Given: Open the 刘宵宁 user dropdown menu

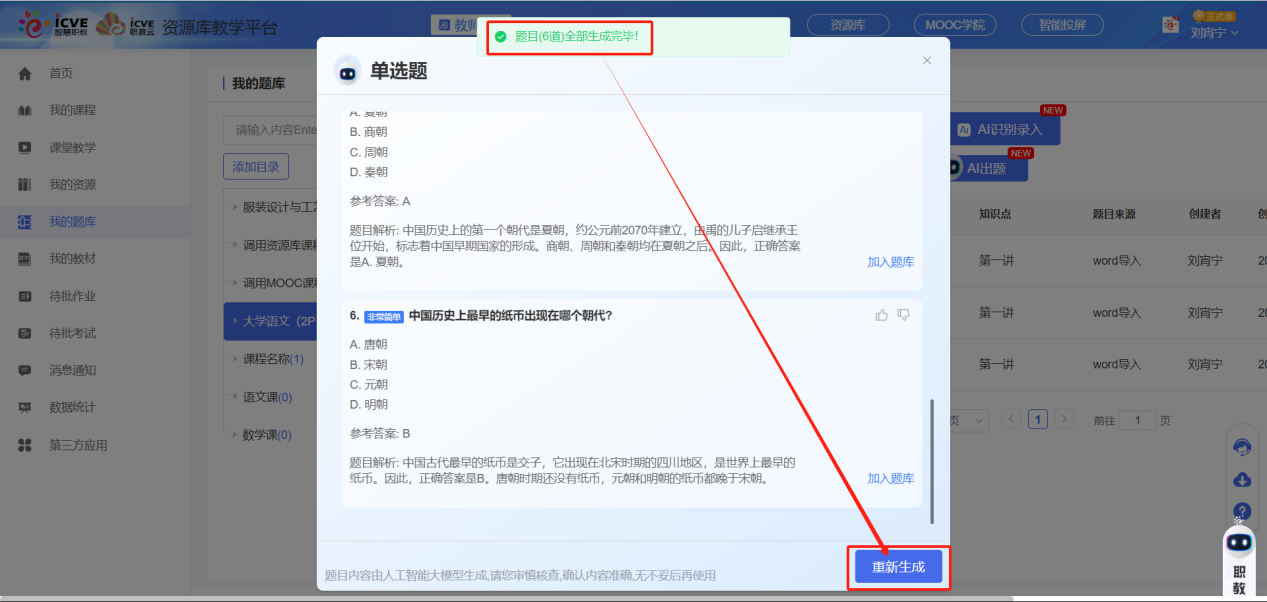Looking at the screenshot, I should click(x=1214, y=33).
